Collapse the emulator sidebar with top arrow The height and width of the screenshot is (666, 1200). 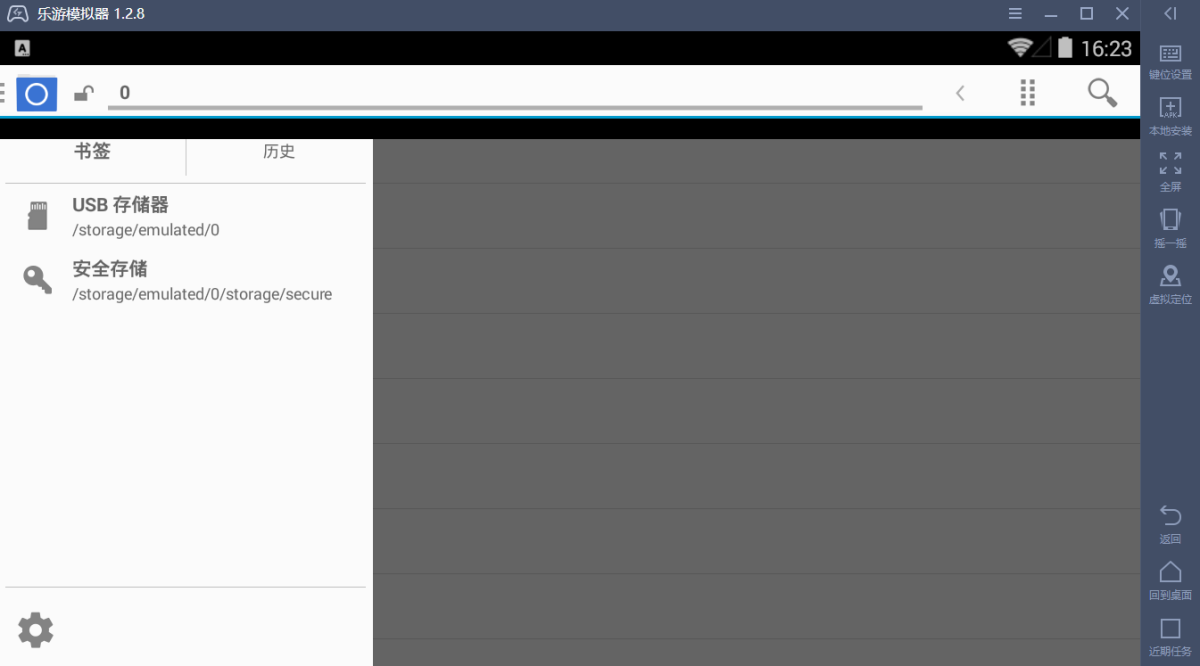coord(1170,14)
